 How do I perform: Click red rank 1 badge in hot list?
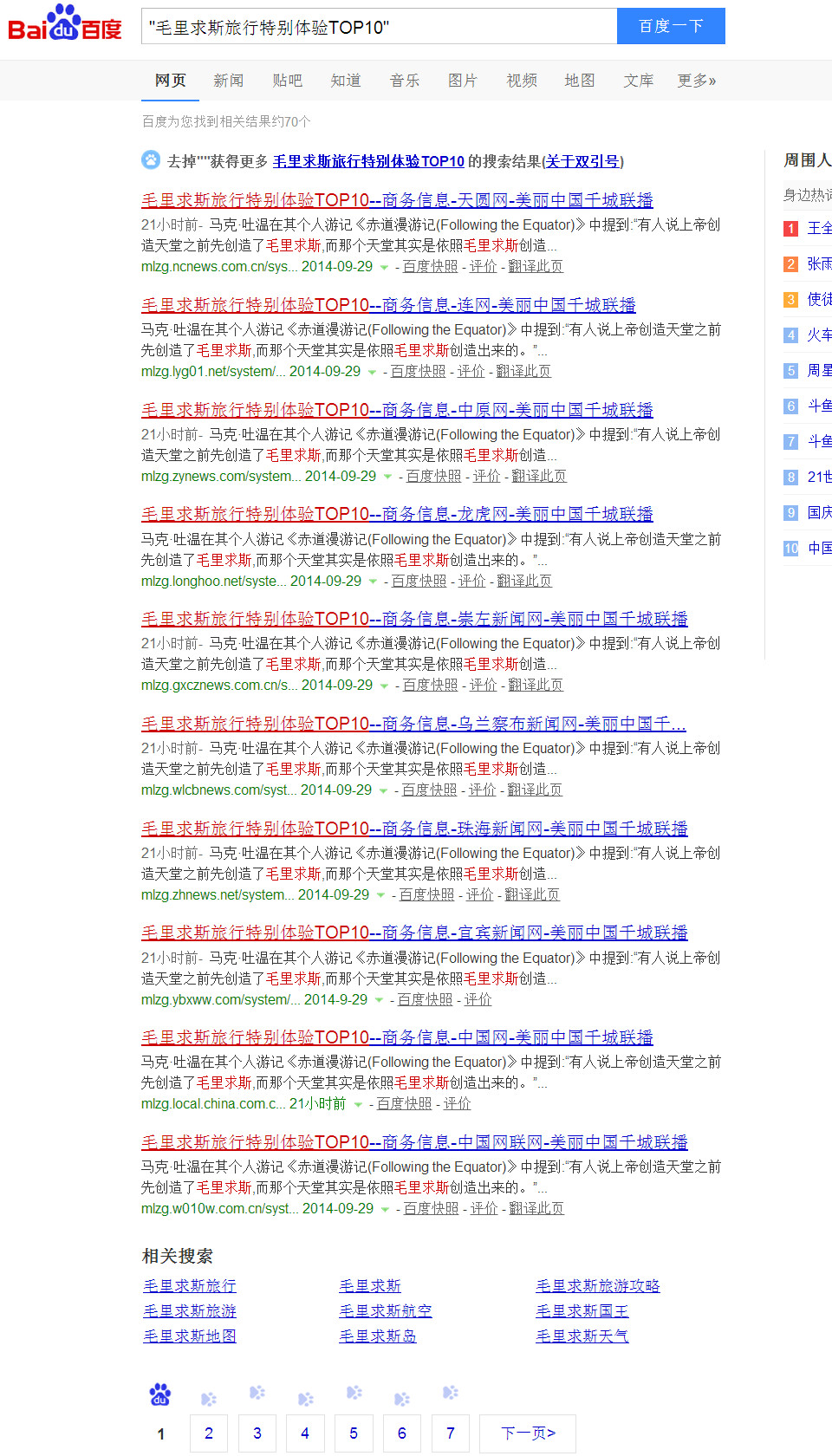pyautogui.click(x=790, y=229)
